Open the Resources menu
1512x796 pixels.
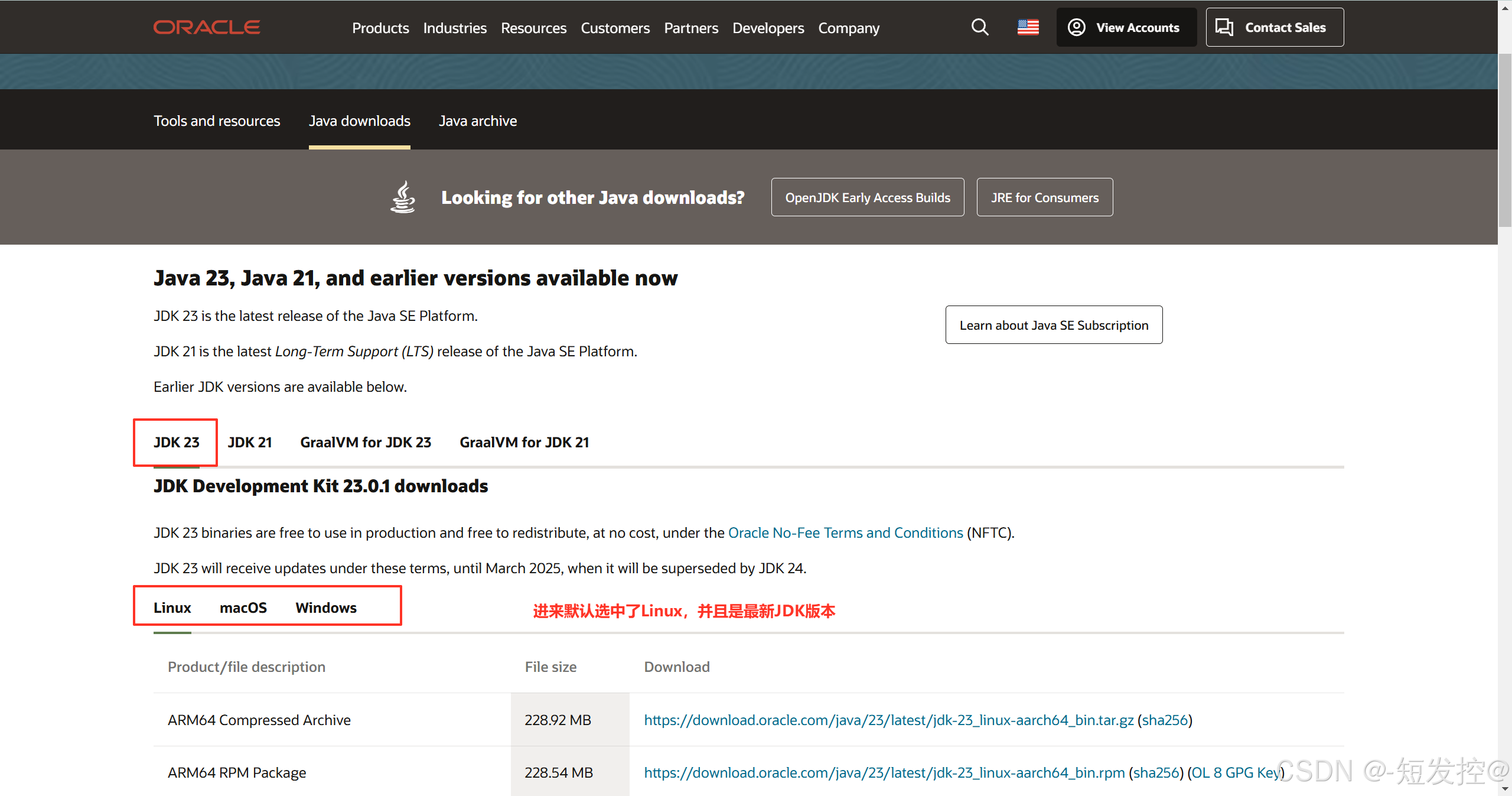533,28
